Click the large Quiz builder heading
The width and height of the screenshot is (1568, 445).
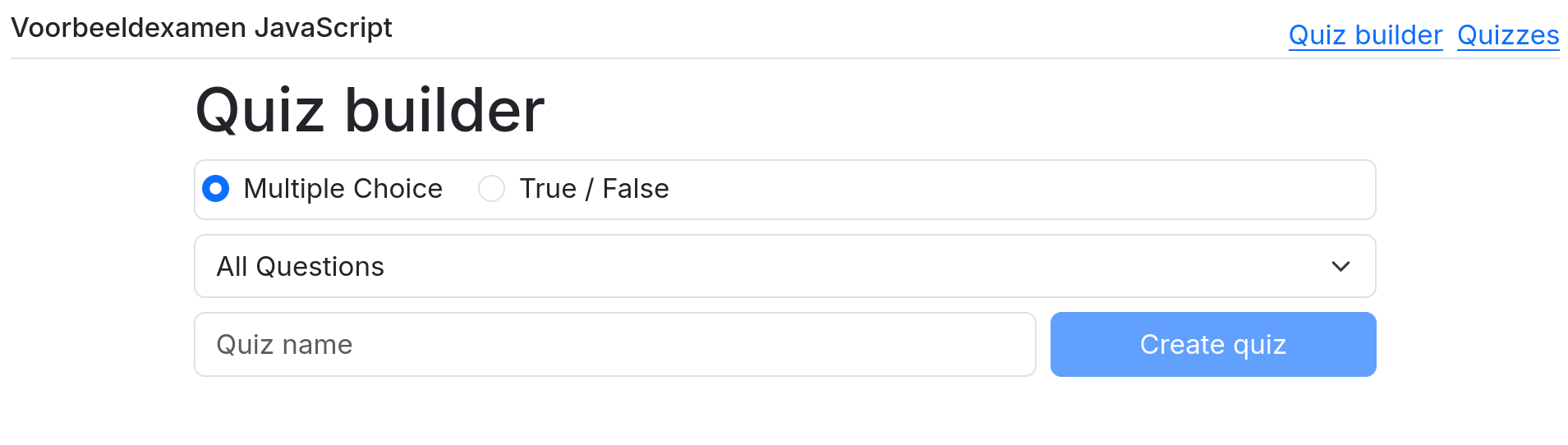pyautogui.click(x=370, y=110)
